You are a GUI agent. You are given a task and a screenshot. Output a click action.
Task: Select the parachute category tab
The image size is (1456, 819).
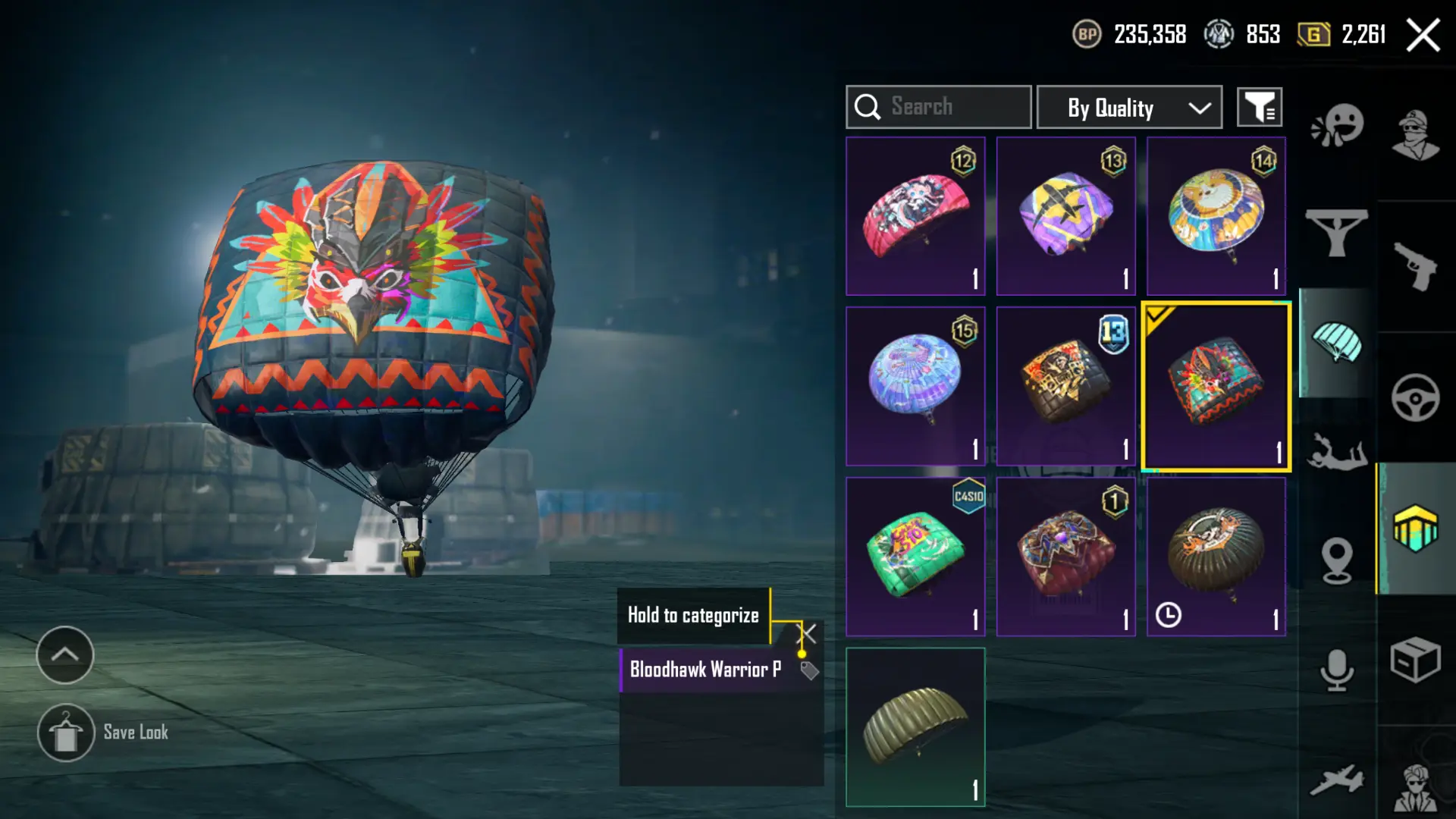click(1337, 342)
